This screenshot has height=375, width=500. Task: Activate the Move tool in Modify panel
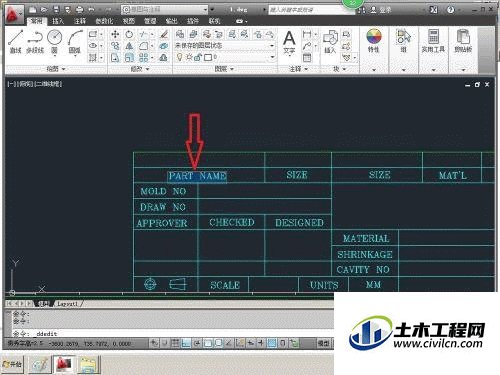115,34
